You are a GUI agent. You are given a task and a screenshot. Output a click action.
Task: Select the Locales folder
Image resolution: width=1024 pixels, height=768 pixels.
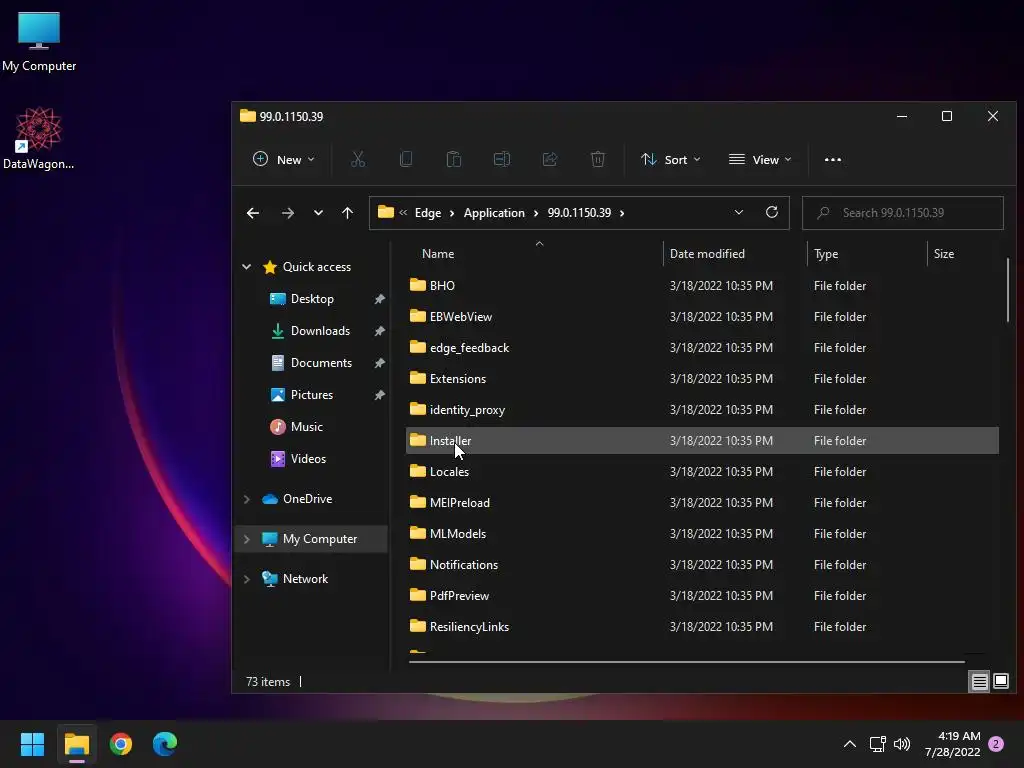702,472
